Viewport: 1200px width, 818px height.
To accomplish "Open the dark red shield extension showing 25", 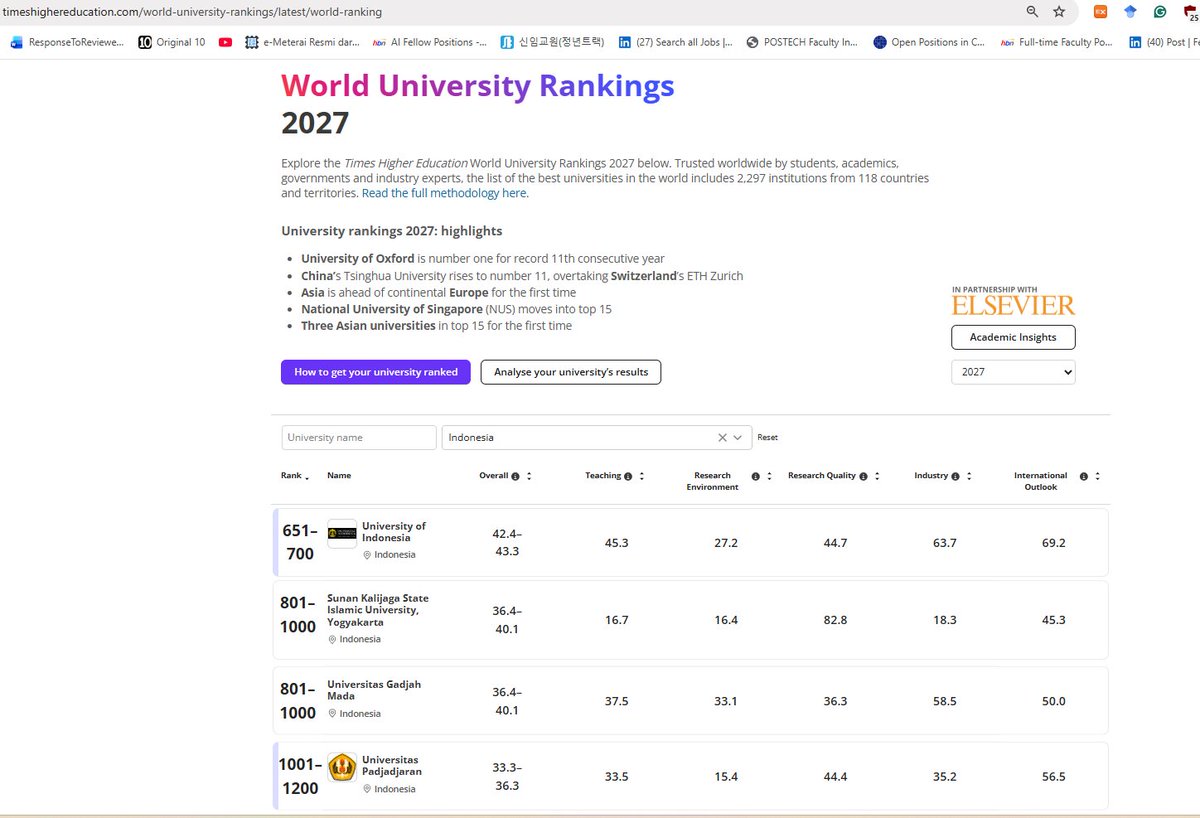I will (1190, 13).
